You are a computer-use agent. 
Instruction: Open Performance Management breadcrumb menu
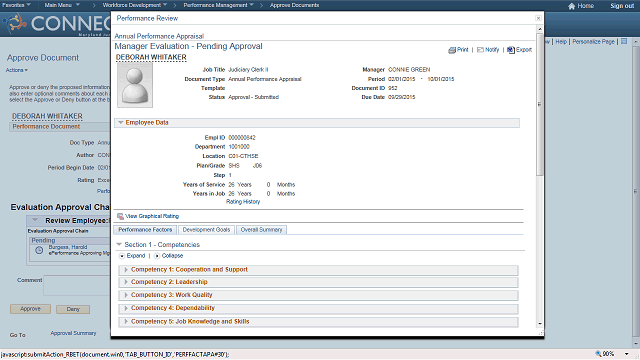point(218,5)
